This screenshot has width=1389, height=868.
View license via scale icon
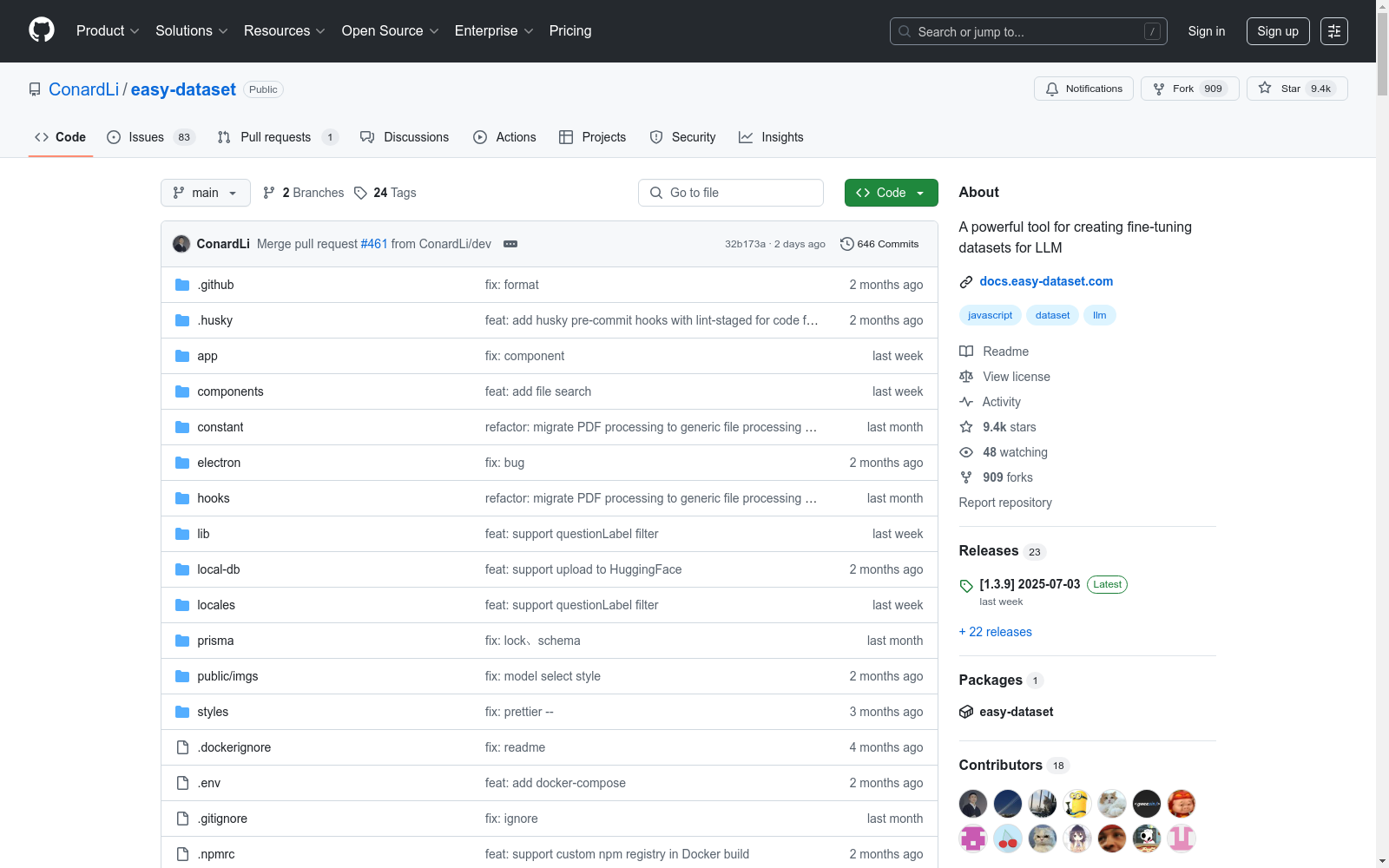[x=966, y=377]
